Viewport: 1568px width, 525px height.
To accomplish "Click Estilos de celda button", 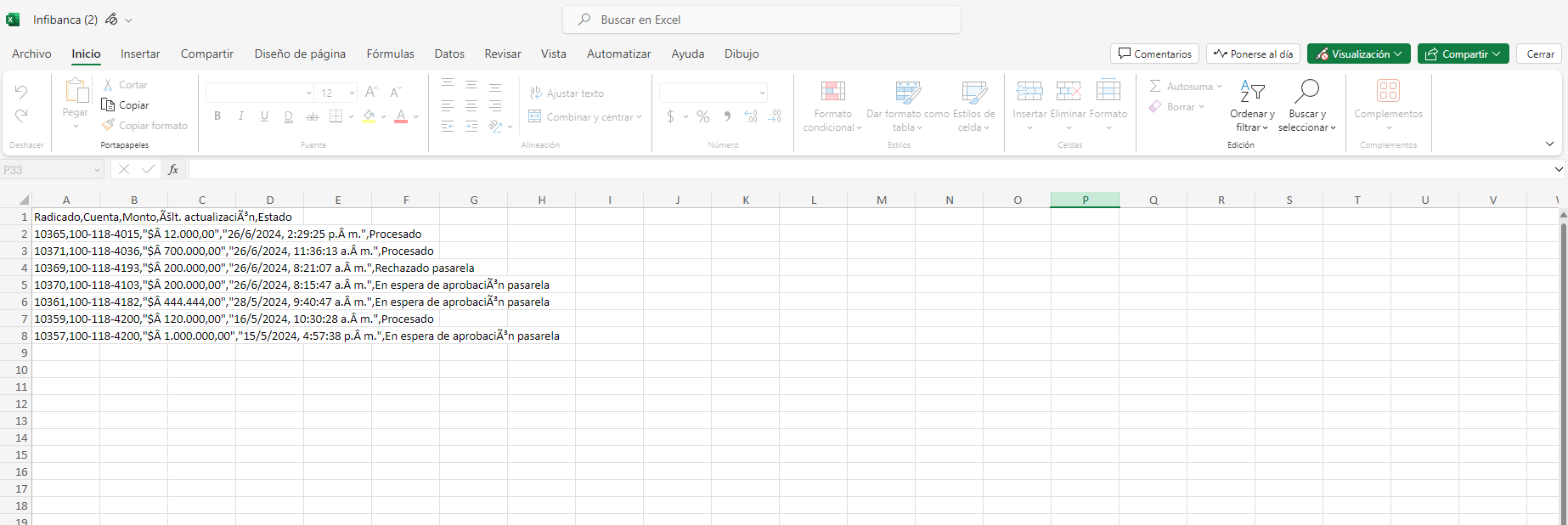I will (x=973, y=105).
